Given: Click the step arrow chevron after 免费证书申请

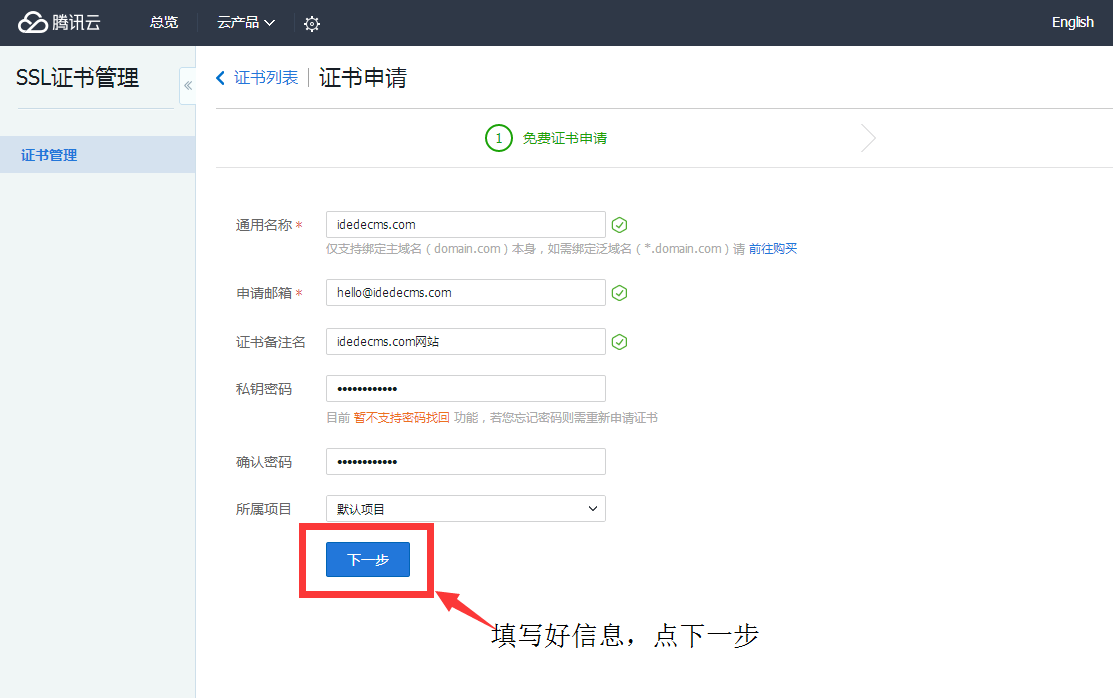Looking at the screenshot, I should [868, 138].
